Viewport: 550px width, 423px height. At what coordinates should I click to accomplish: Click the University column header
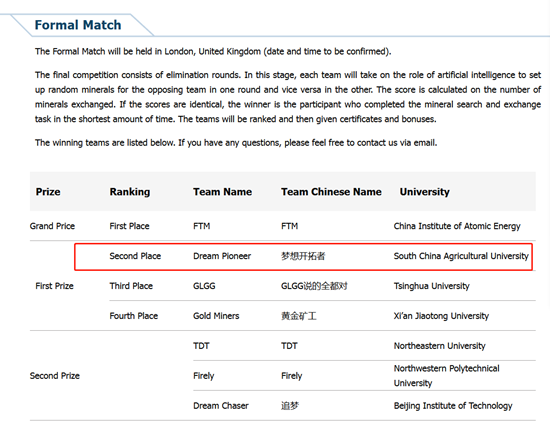pos(424,192)
